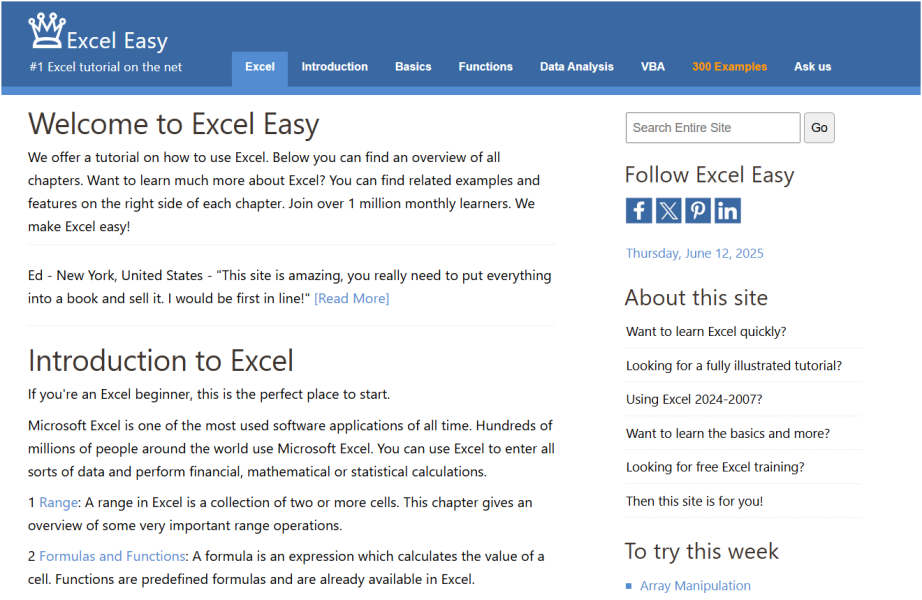The height and width of the screenshot is (600, 922).
Task: Open the VBA navigation item
Action: [x=653, y=67]
